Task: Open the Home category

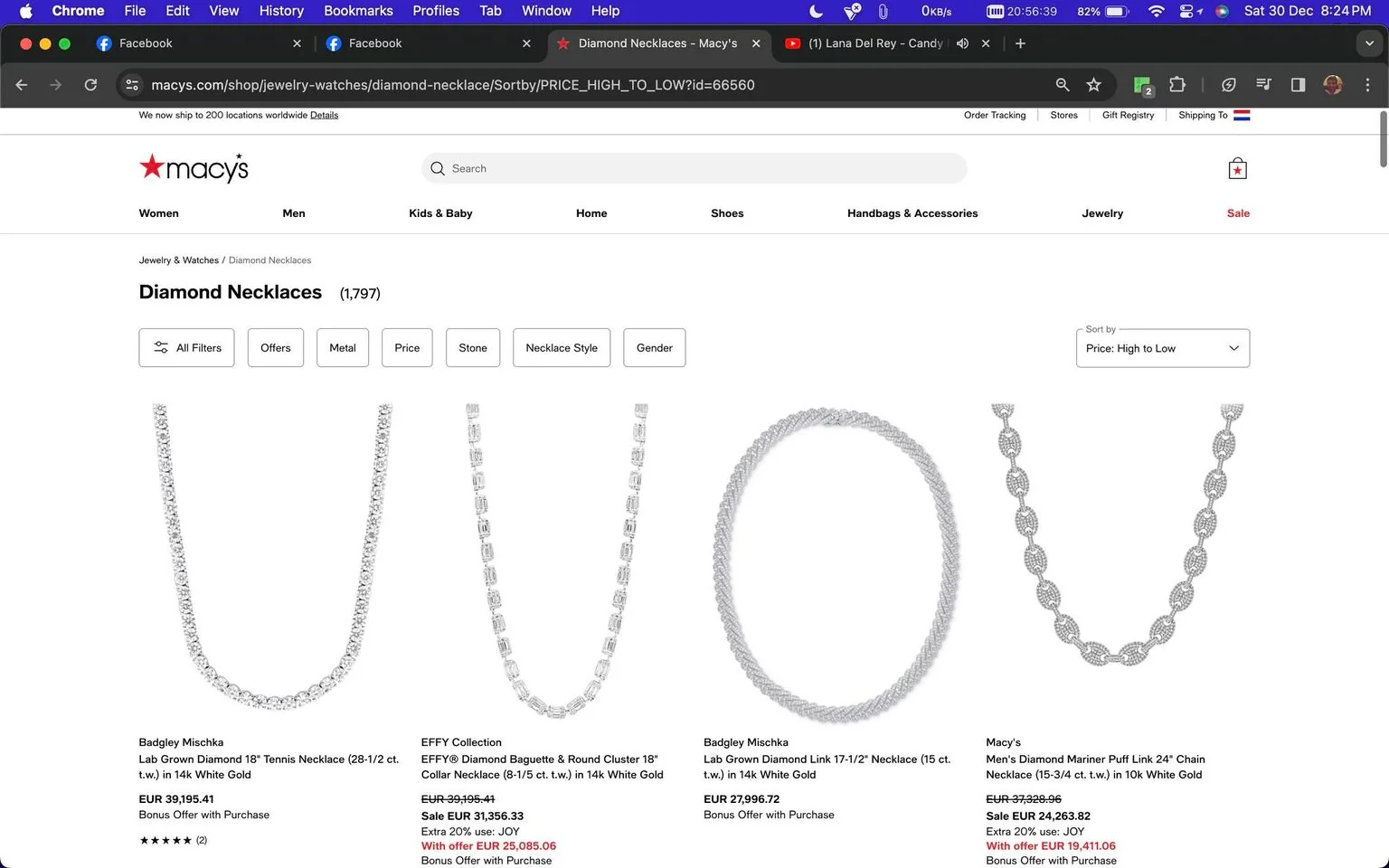Action: tap(591, 213)
